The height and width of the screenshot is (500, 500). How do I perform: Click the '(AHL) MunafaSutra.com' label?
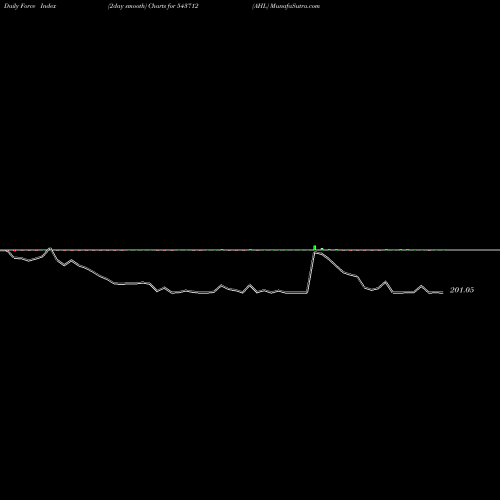[286, 6]
